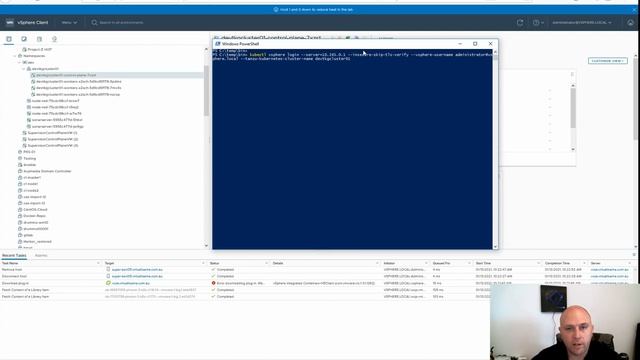Screen dimensions: 640x360
Task: Collapse the Recent Tasks bottom panel
Action: [x=634, y=255]
